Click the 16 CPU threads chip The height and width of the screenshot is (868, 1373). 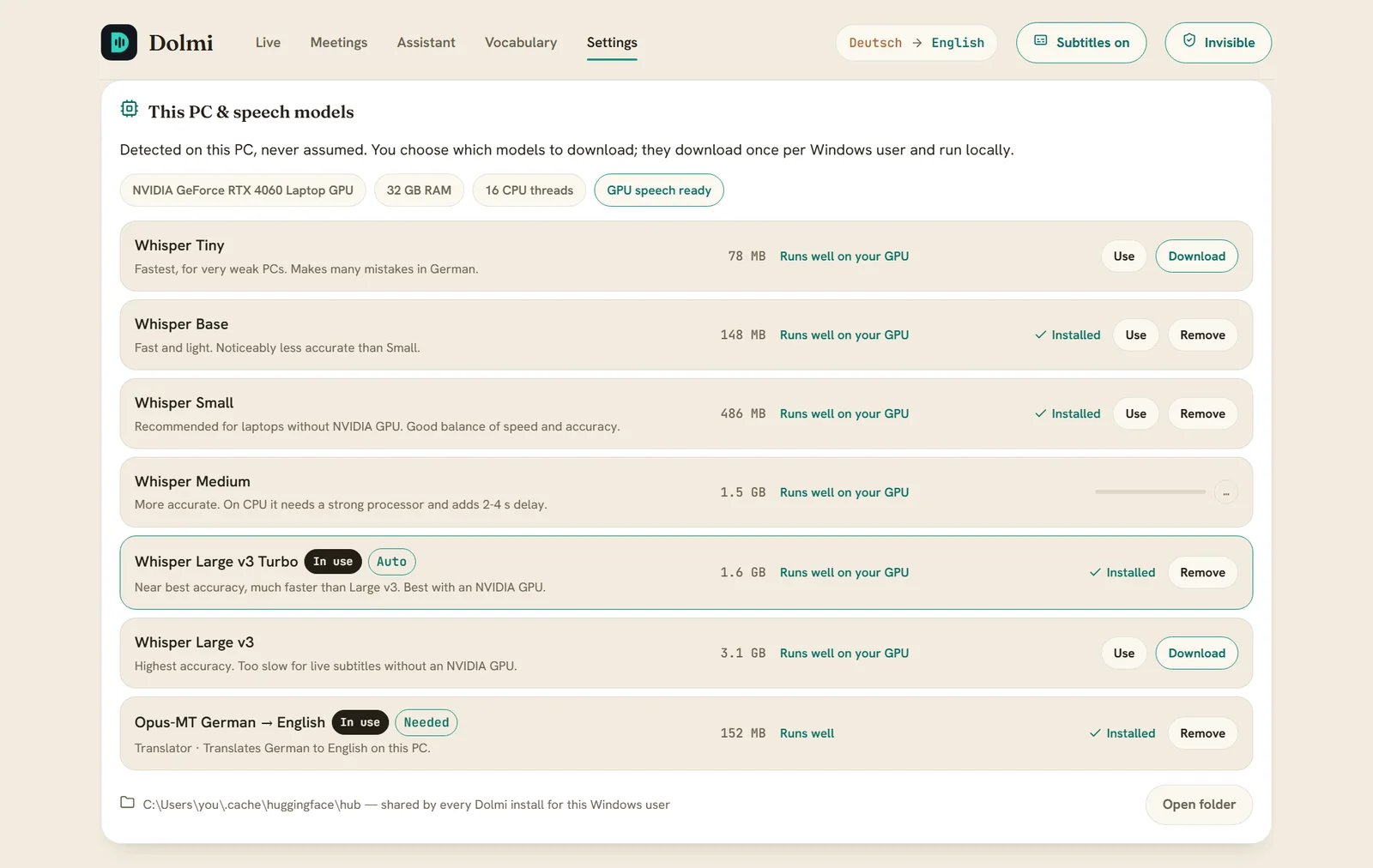coord(529,190)
